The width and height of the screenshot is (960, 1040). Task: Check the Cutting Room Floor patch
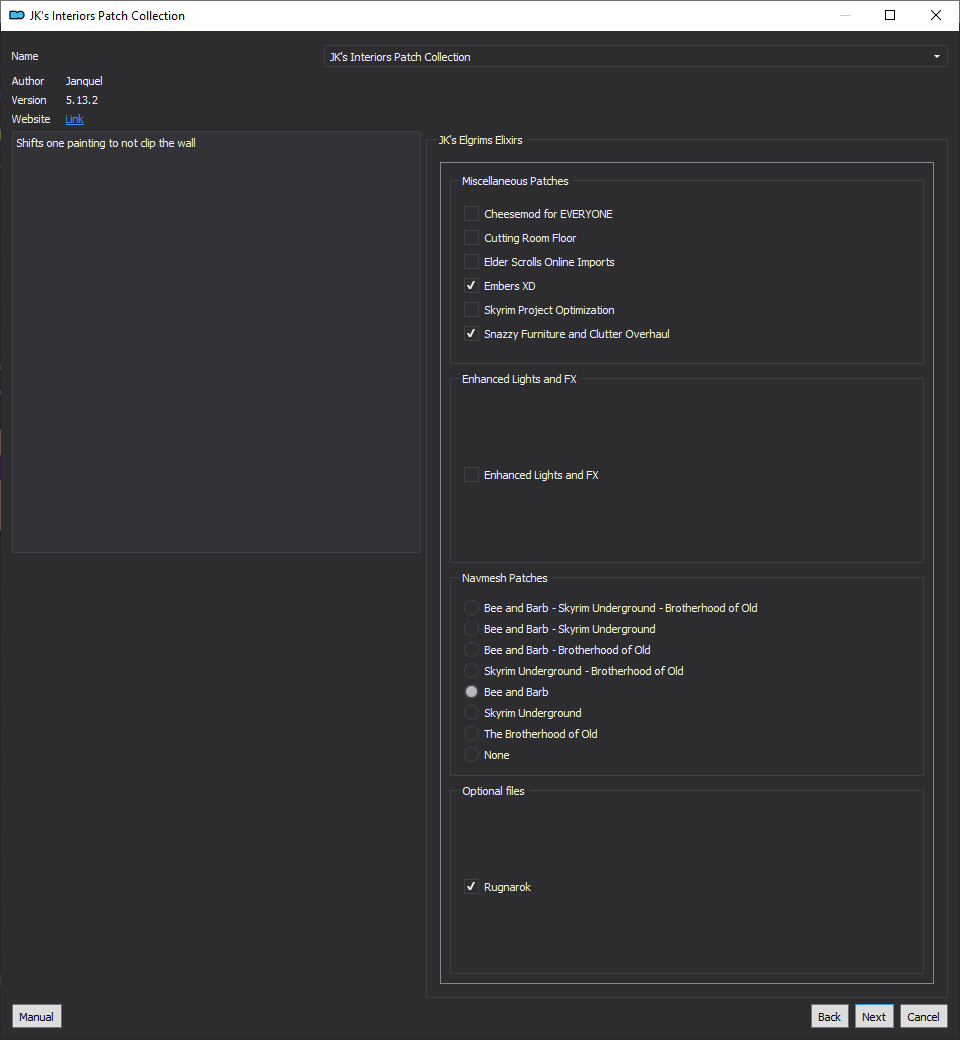(471, 238)
